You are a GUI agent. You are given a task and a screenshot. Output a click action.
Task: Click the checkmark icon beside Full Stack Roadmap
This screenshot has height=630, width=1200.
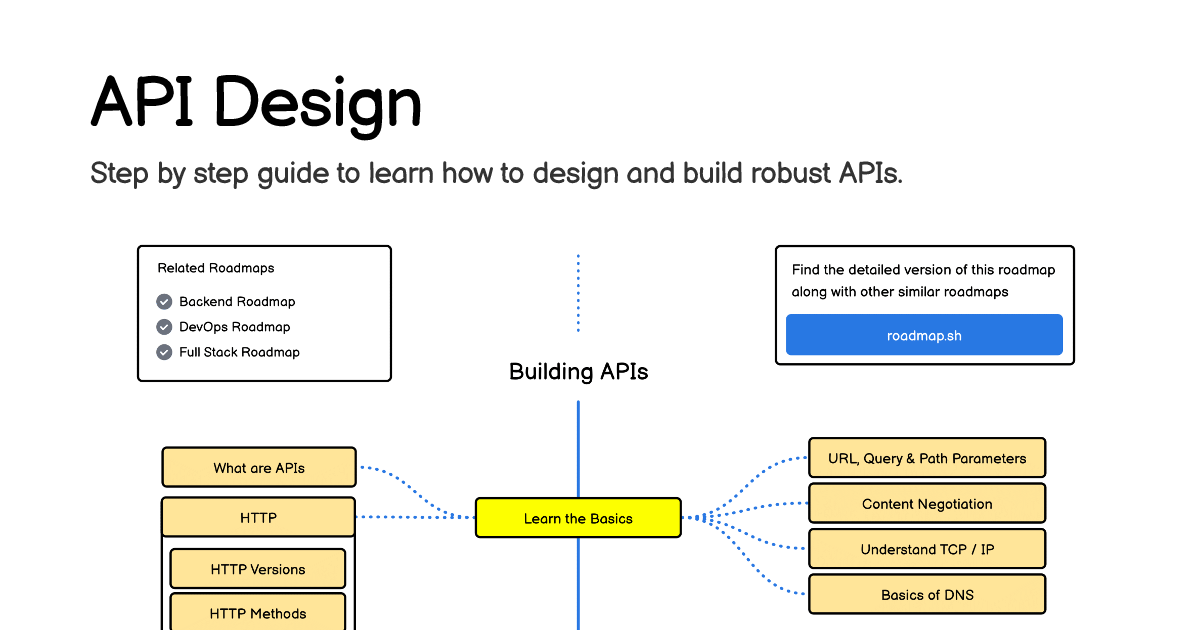(164, 352)
